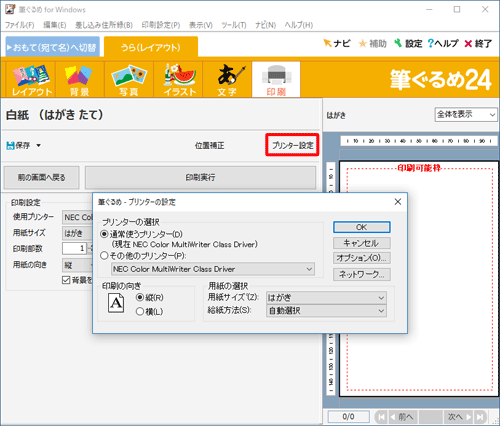Open ヘルプ from the top-right toolbar
500x426 pixels.
pyautogui.click(x=443, y=43)
